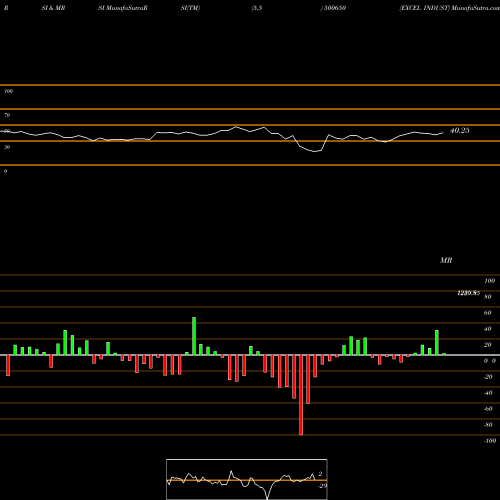The width and height of the screenshot is (500, 500).
Task: Click the (EXCEL INDUST) MunafaSutra.com title
Action: click(449, 8)
